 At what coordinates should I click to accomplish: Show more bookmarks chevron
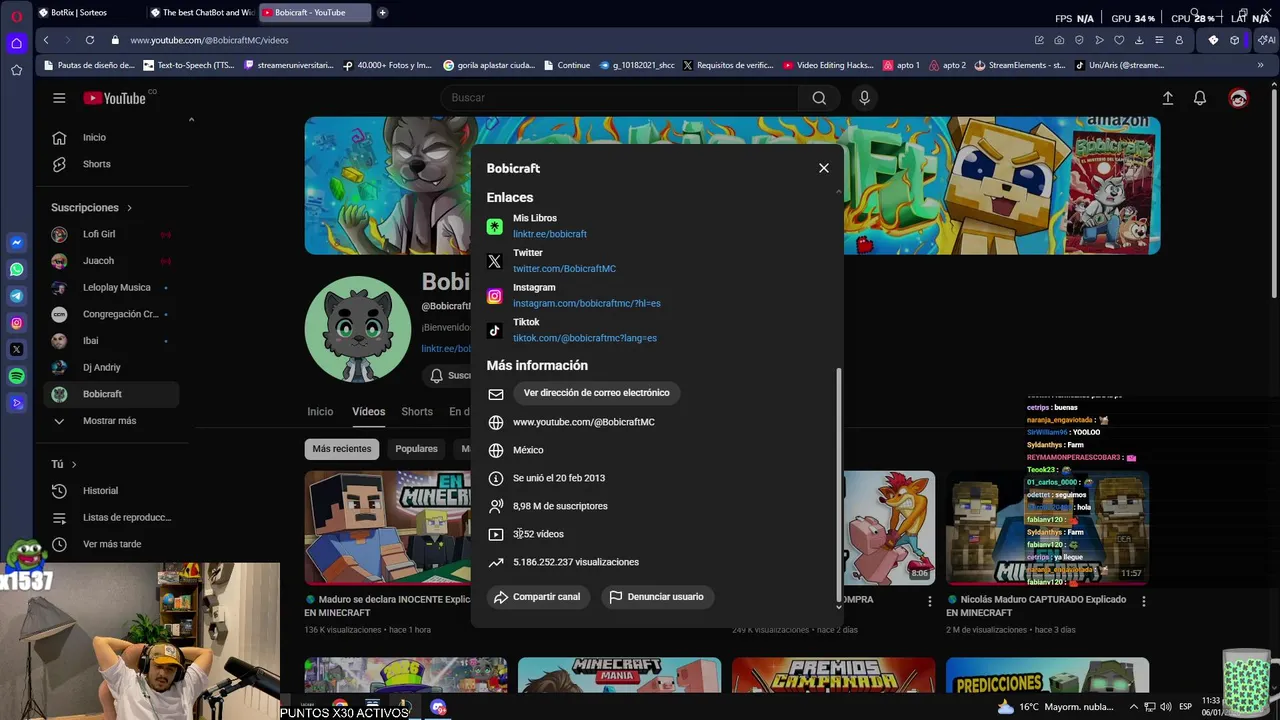[1262, 65]
